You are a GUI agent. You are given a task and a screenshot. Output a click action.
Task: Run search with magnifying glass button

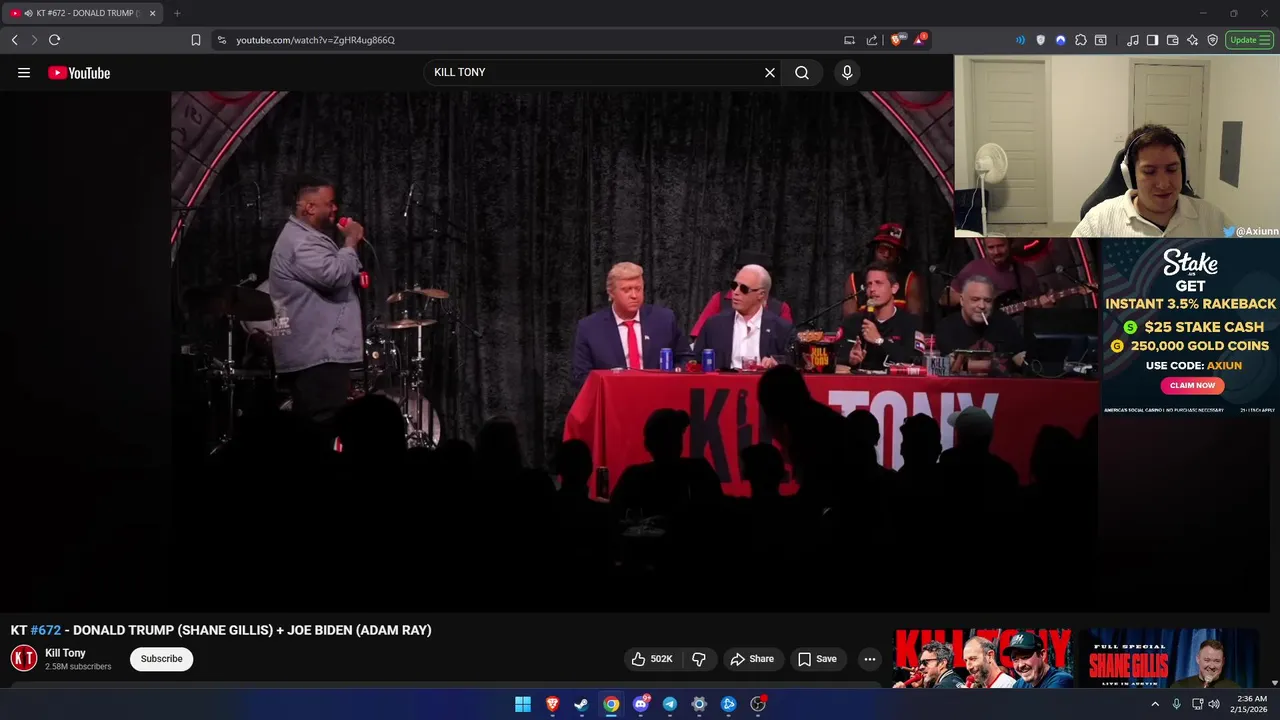(x=802, y=72)
